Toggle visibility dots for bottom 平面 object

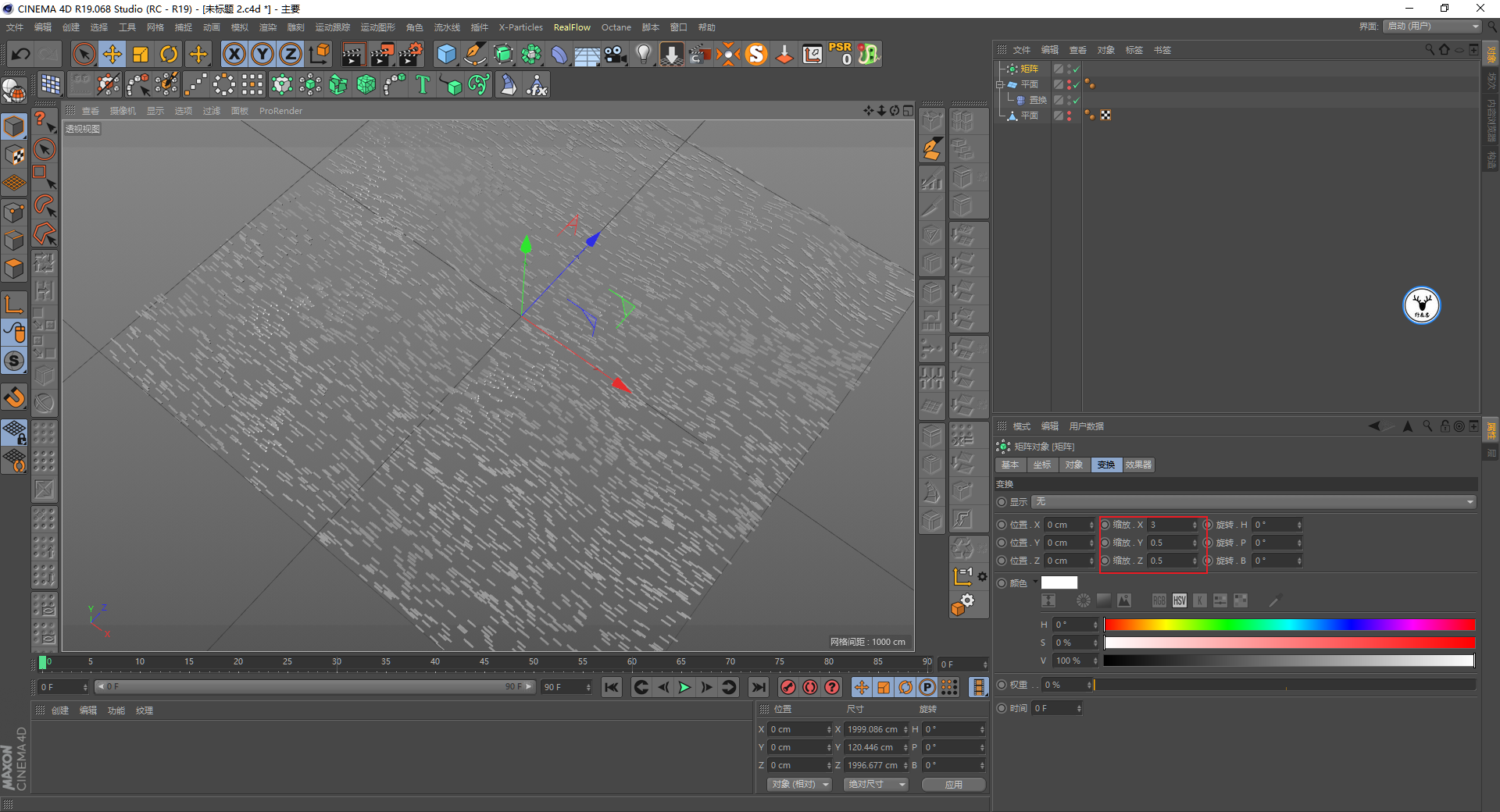click(x=1069, y=116)
